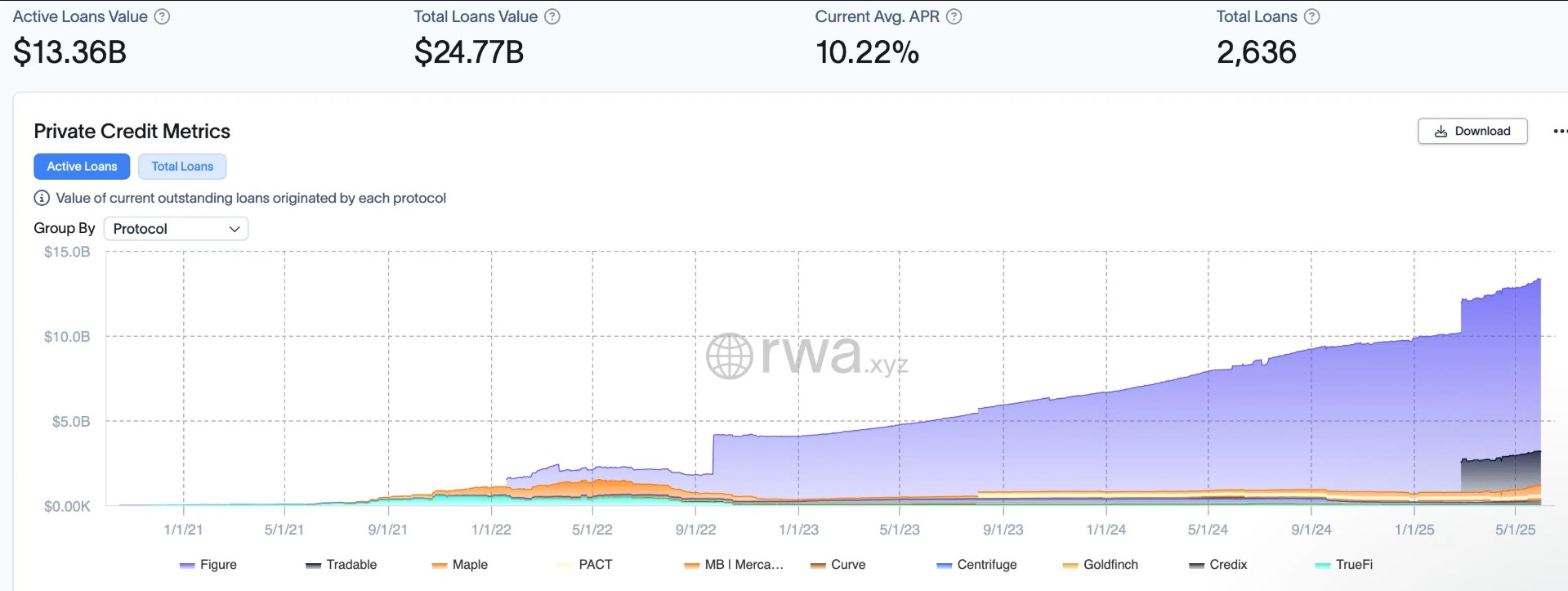Viewport: 1568px width, 591px height.
Task: Click help icon next to Active Loans Value
Action: 162,16
